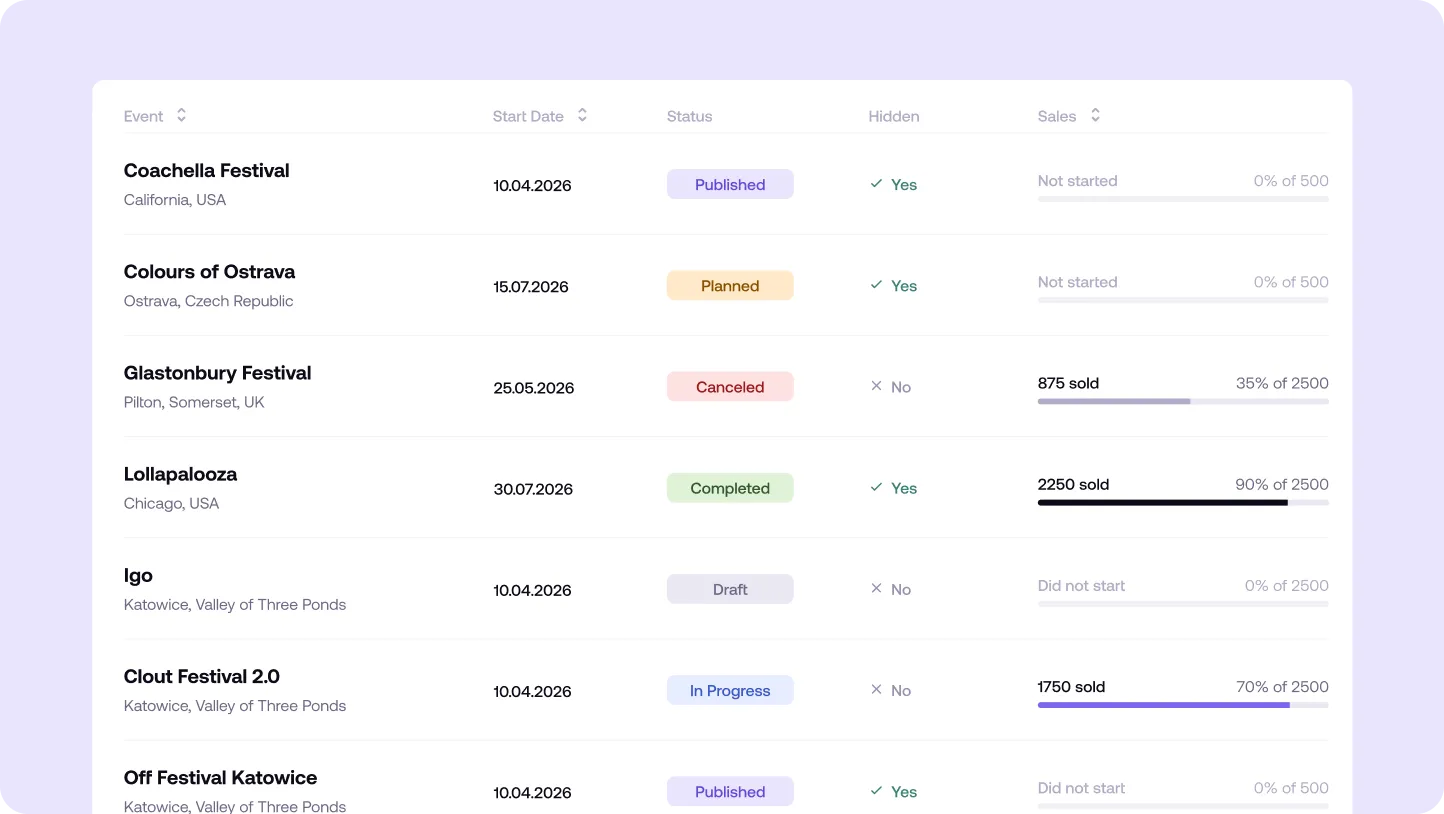
Task: Click the X icon in Igo's Hidden cell
Action: coord(875,589)
